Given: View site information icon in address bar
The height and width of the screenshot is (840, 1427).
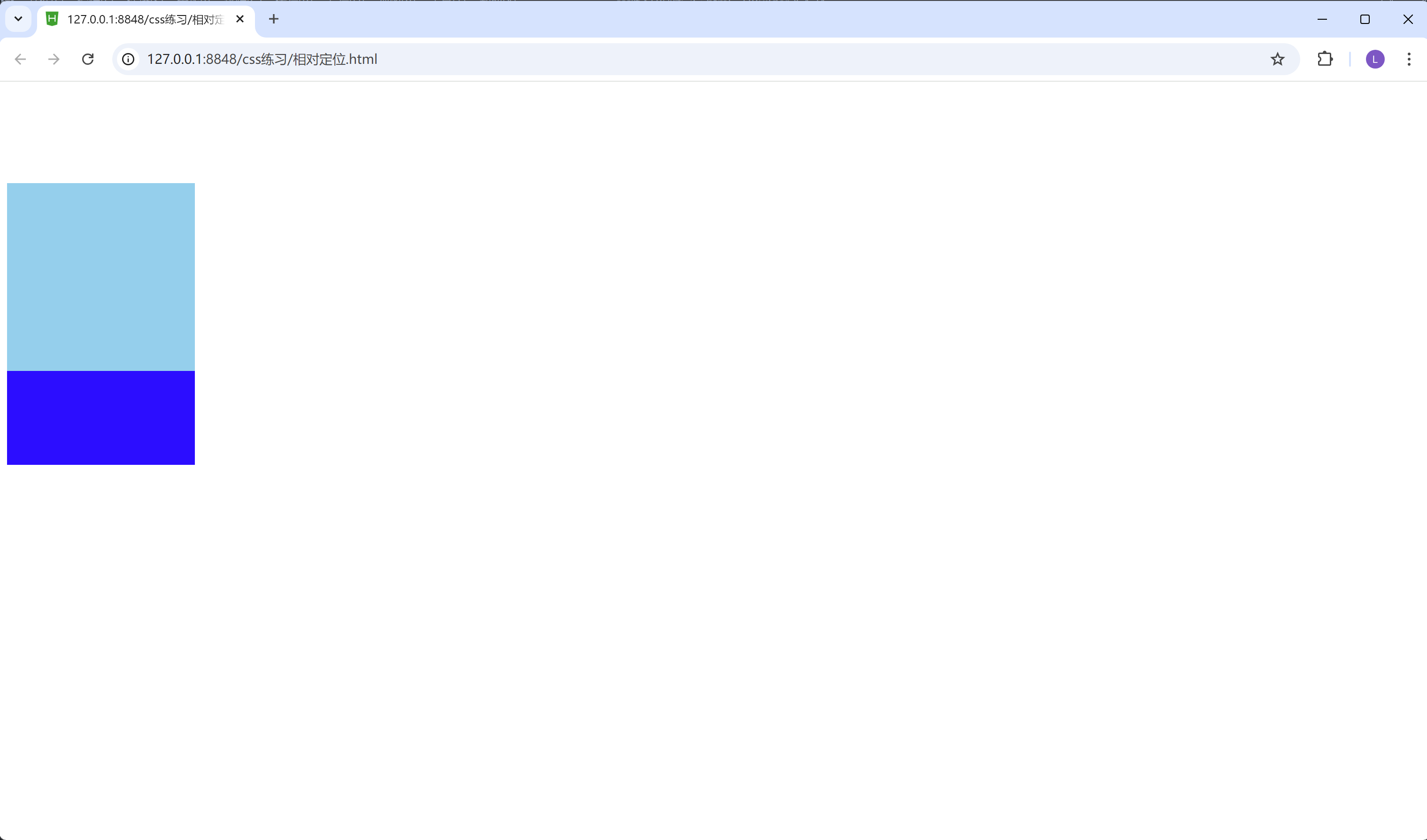Looking at the screenshot, I should [x=129, y=59].
